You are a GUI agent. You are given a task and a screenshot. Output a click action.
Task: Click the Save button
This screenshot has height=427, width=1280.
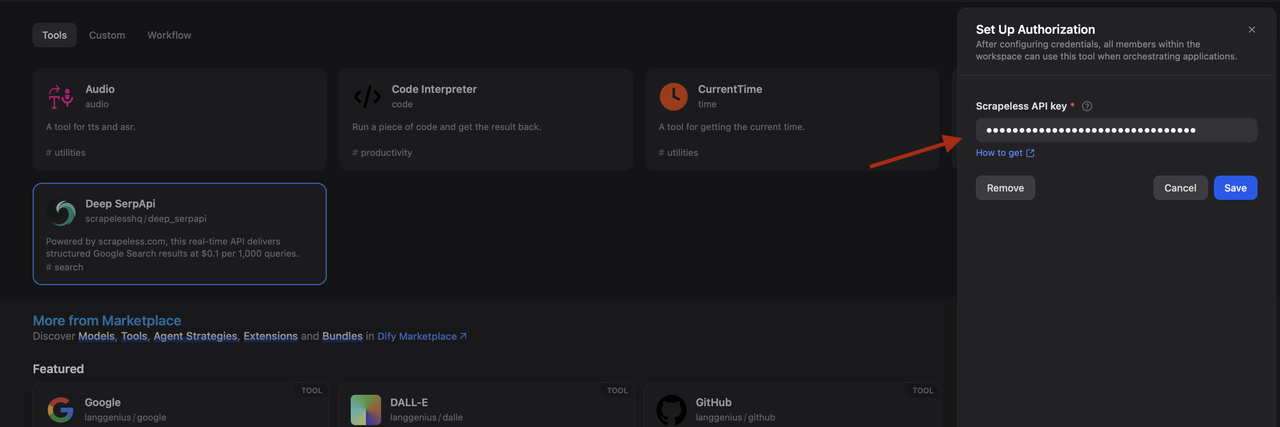pyautogui.click(x=1235, y=188)
